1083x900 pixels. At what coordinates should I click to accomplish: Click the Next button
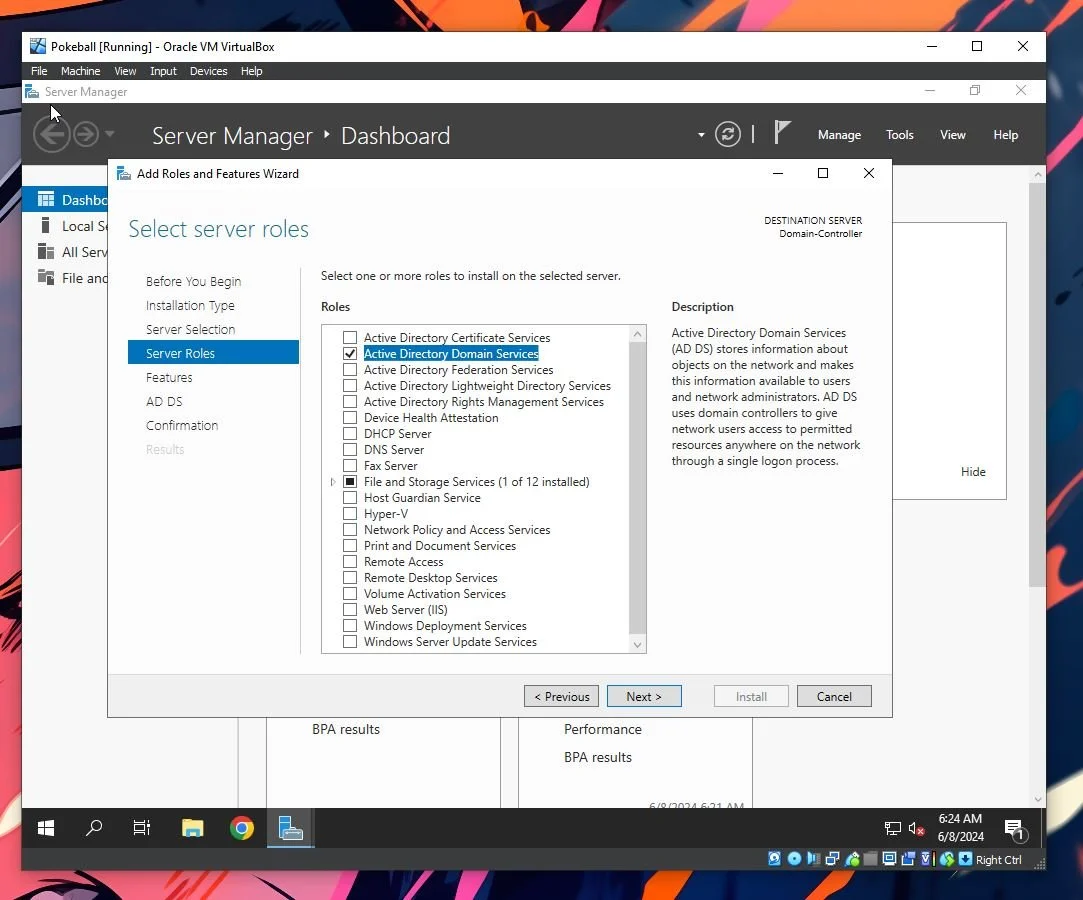[x=644, y=696]
